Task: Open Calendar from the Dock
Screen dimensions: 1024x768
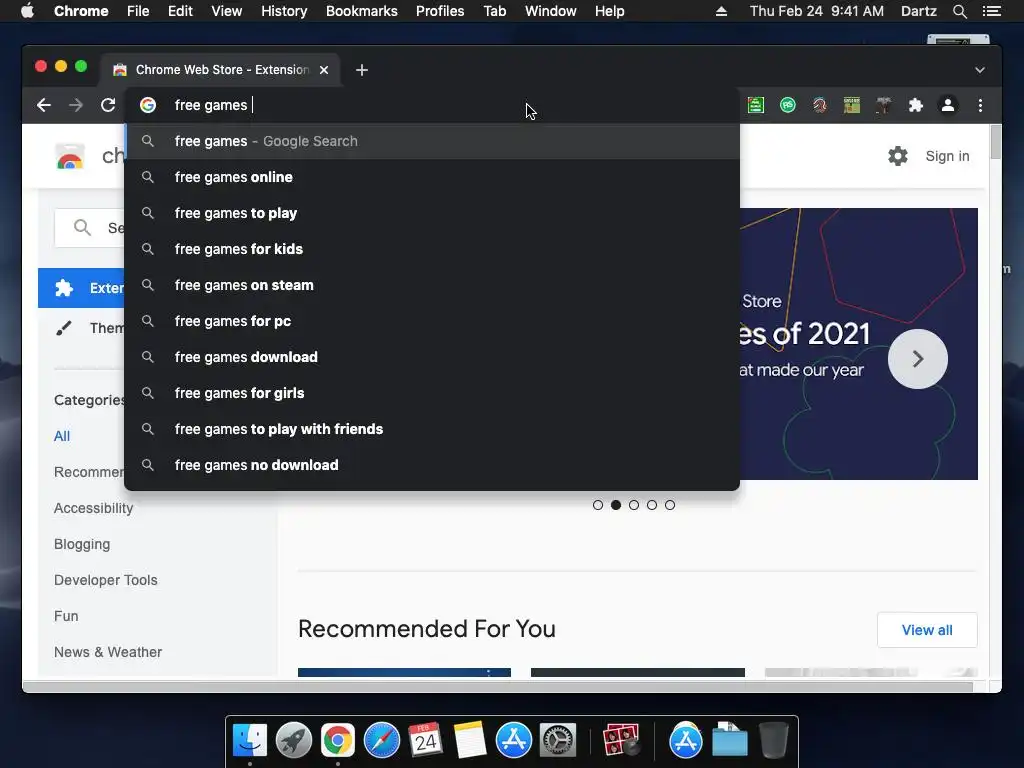Action: coord(425,740)
